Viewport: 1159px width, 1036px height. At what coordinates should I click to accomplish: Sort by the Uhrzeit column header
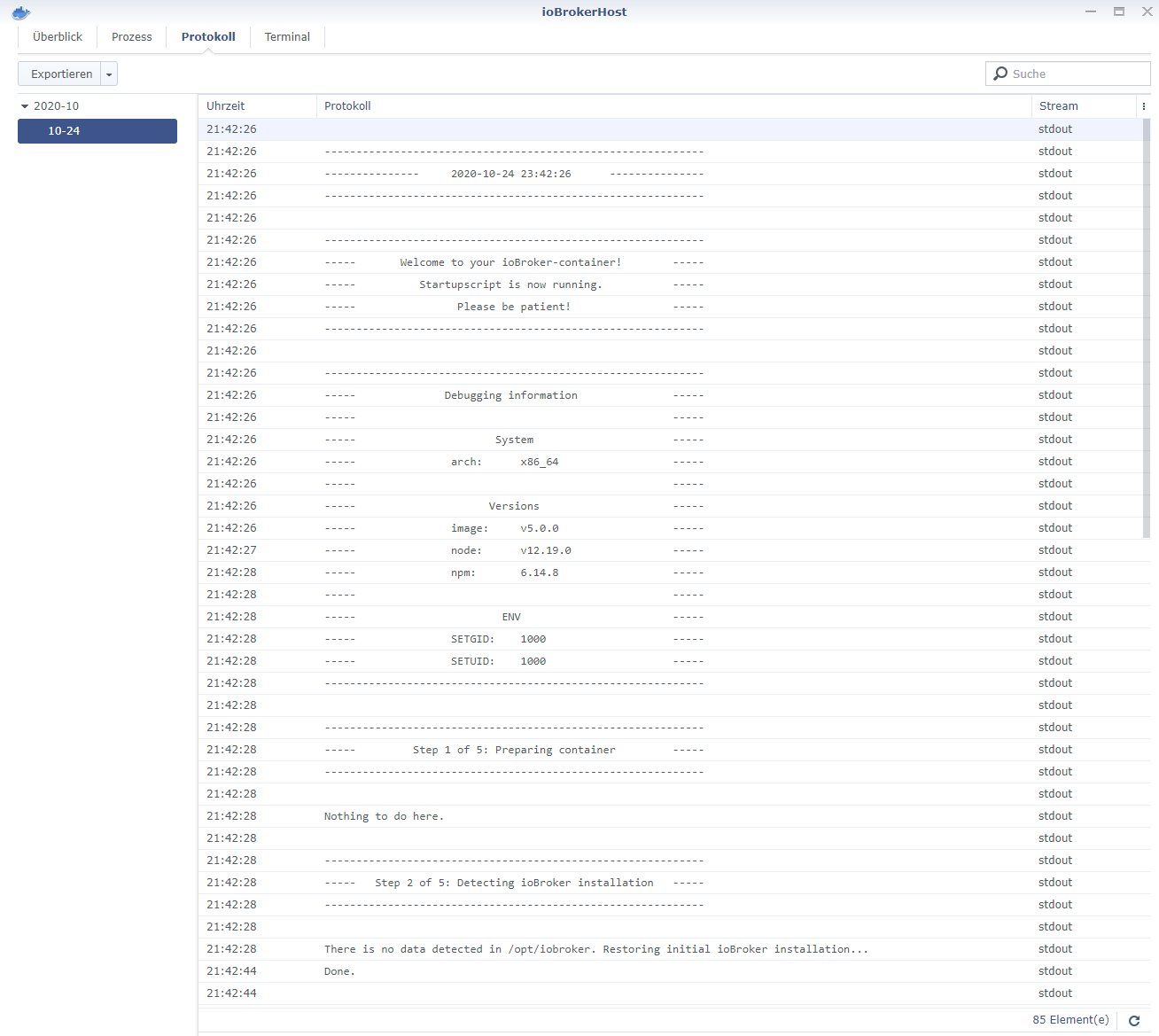click(x=257, y=106)
